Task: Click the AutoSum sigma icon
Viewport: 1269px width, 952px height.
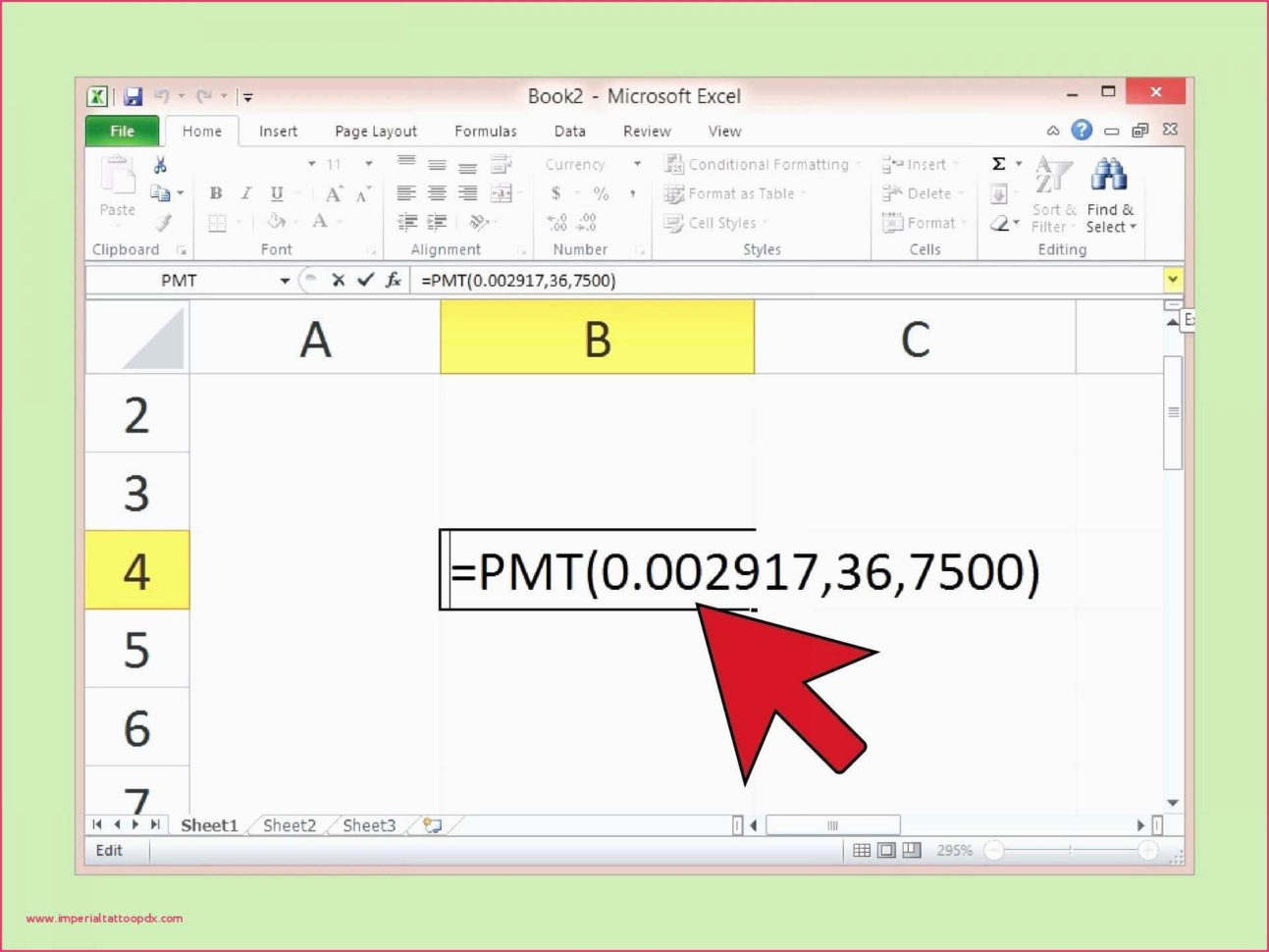Action: click(998, 164)
